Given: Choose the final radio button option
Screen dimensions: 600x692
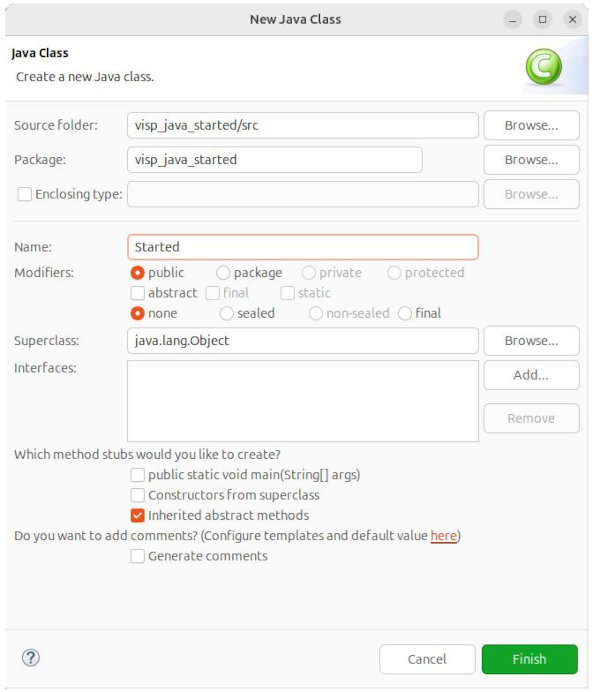Looking at the screenshot, I should (405, 313).
